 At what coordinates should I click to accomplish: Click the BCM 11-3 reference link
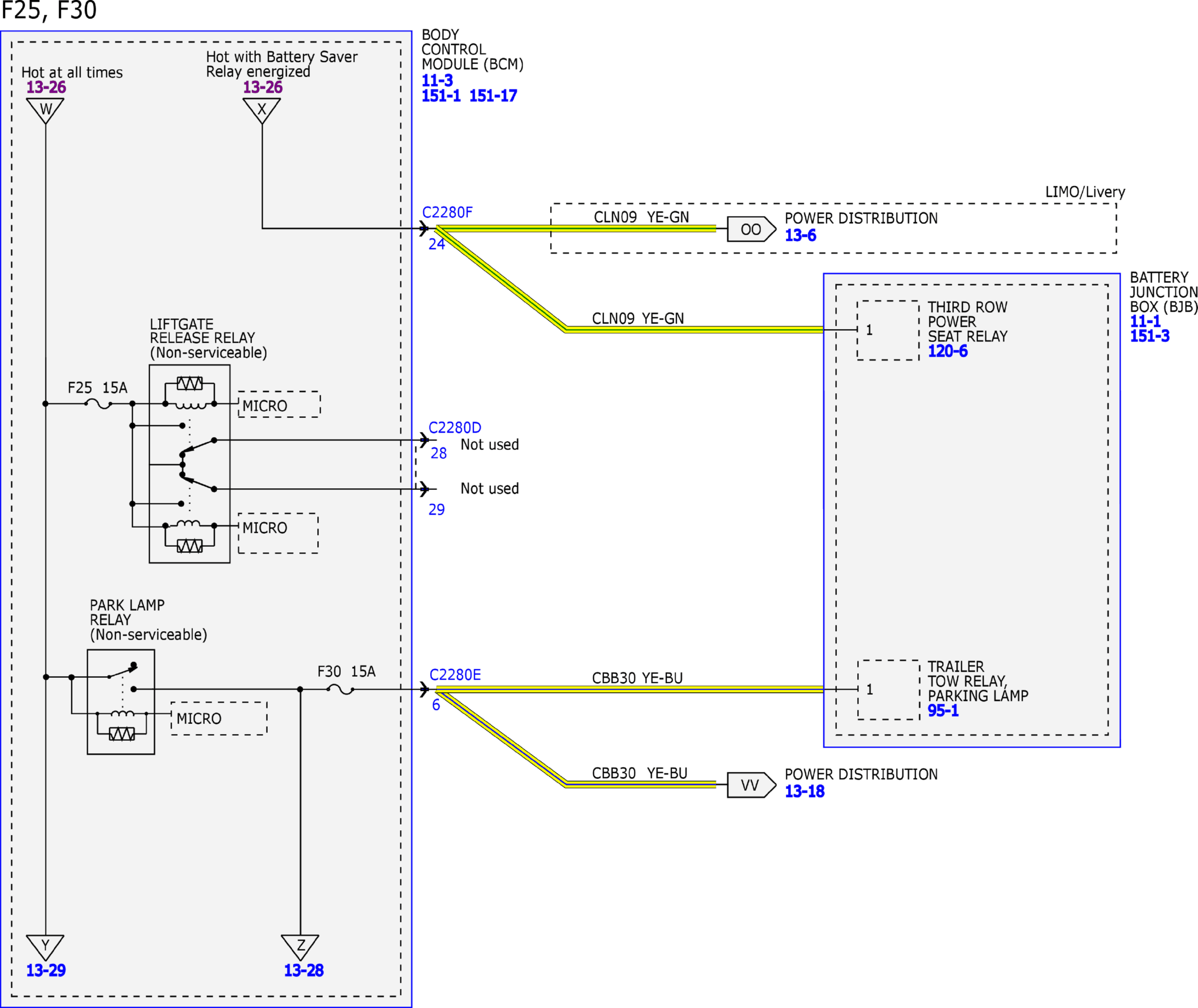coord(437,80)
